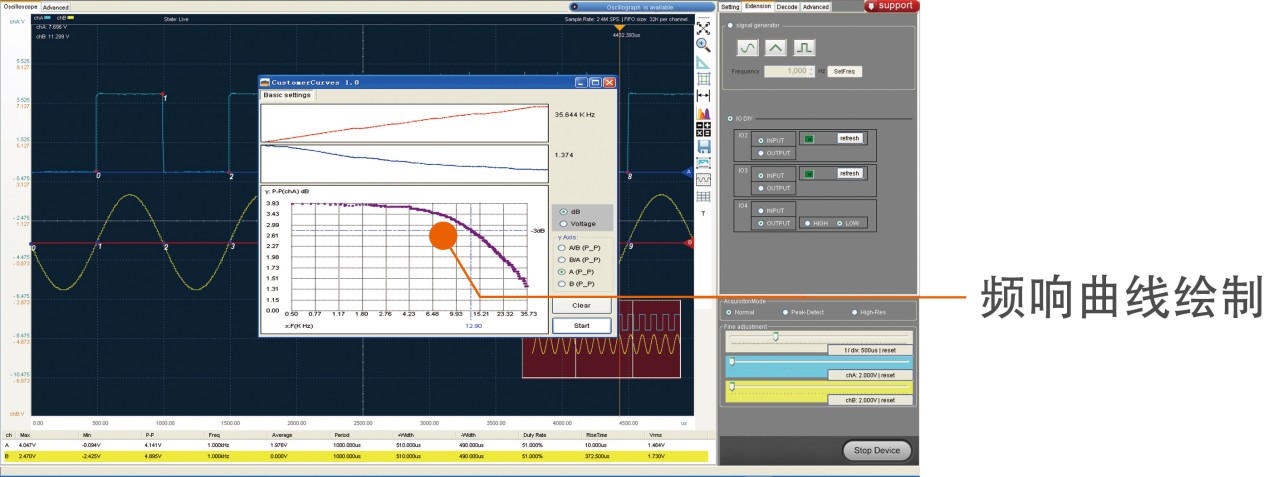This screenshot has height=477, width=1268.
Task: Click the save floppy disk icon
Action: click(x=703, y=146)
